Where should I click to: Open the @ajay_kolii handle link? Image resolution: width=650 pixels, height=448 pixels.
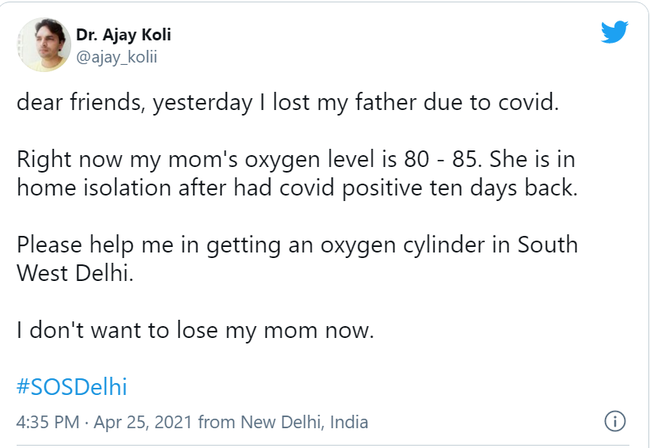117,57
